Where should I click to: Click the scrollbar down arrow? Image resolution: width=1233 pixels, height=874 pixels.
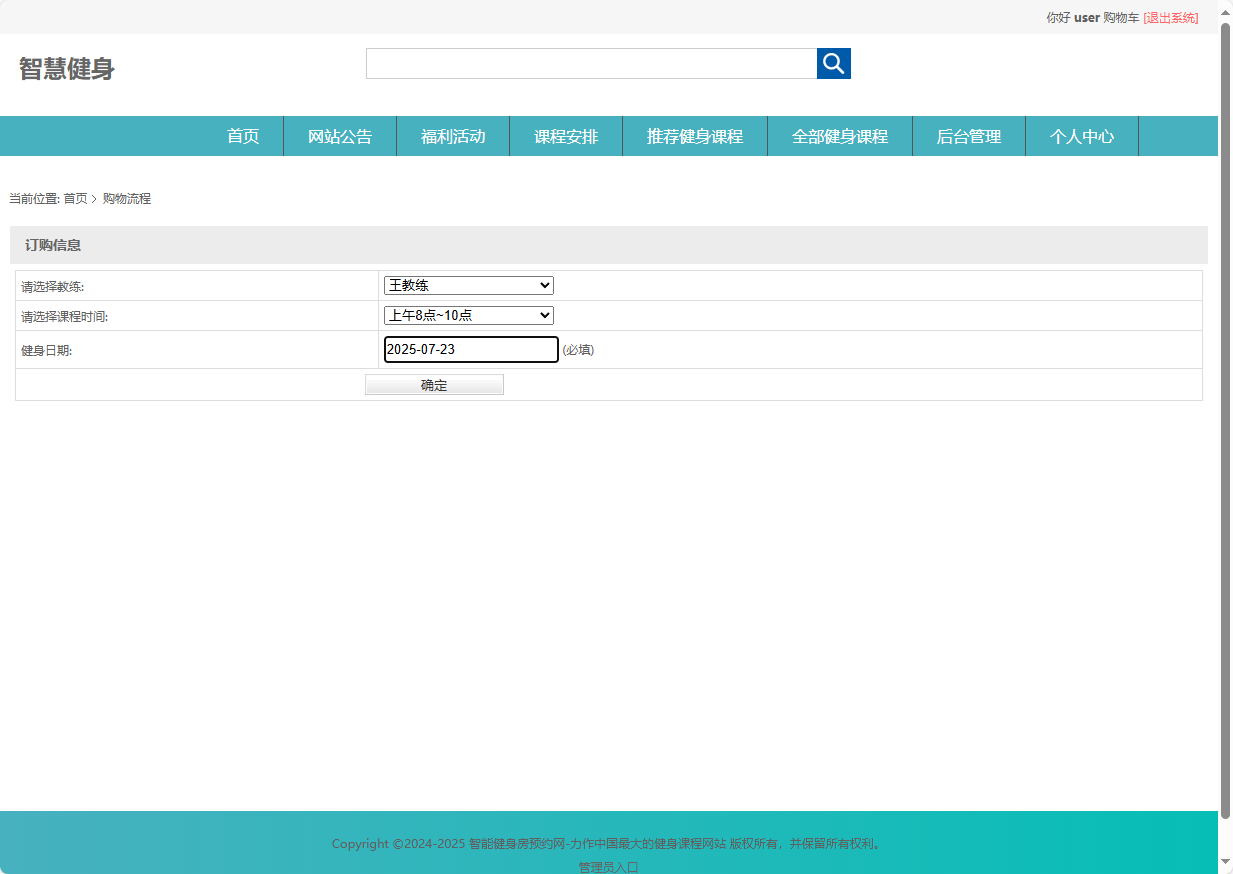coord(1225,861)
